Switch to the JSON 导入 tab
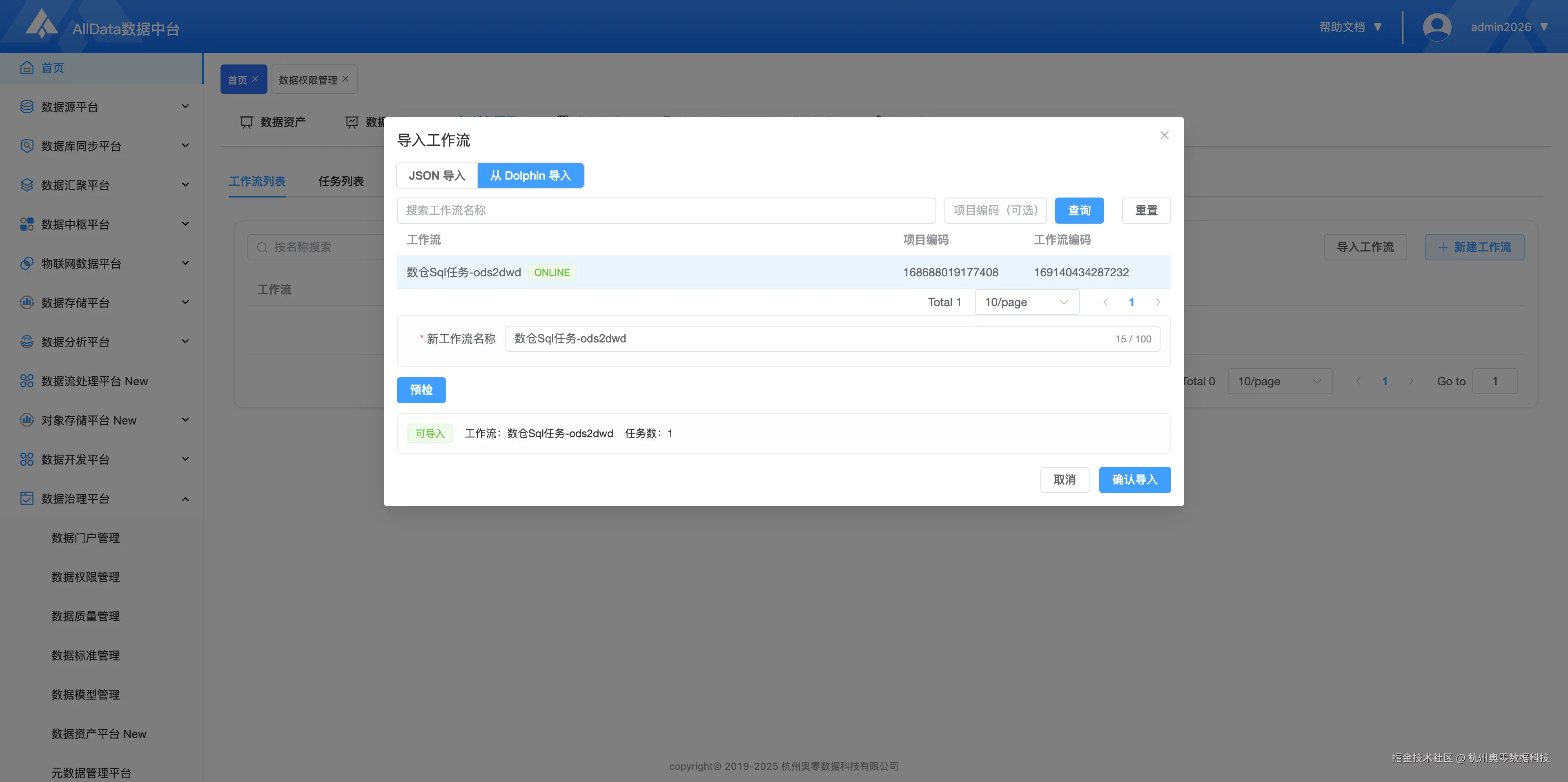This screenshot has width=1568, height=782. [437, 175]
